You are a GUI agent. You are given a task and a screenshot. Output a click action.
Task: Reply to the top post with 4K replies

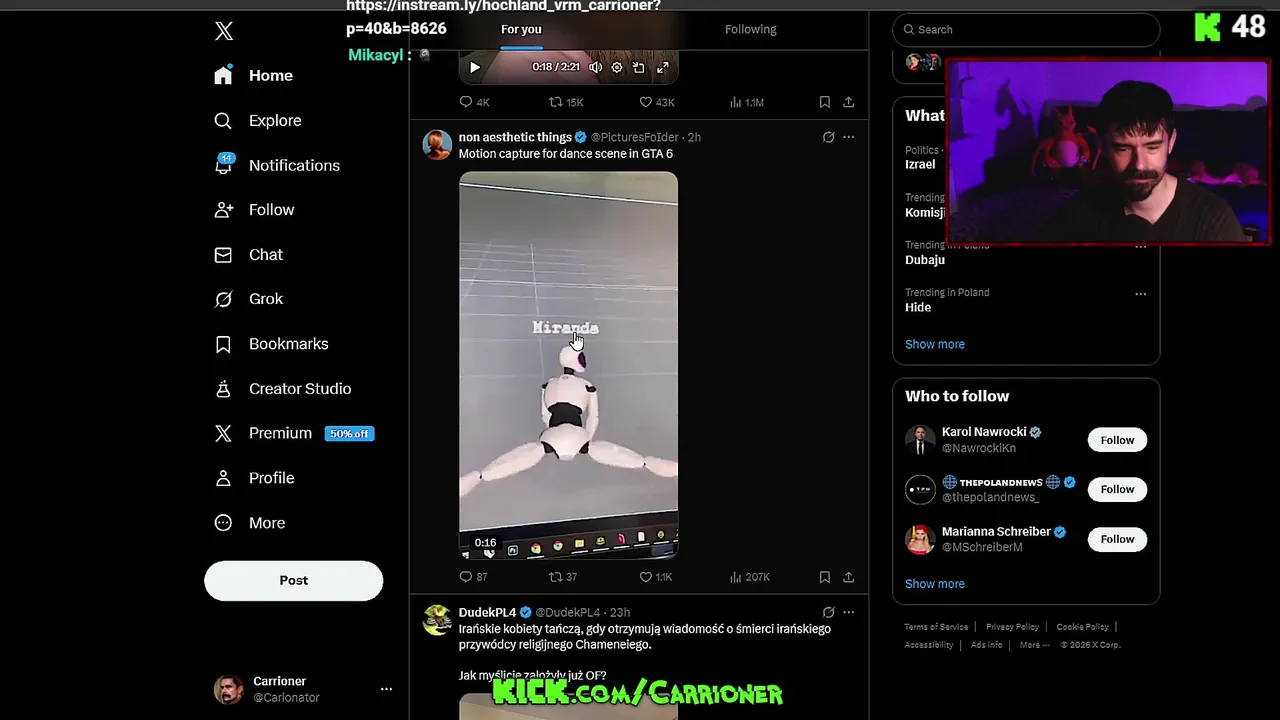474,102
